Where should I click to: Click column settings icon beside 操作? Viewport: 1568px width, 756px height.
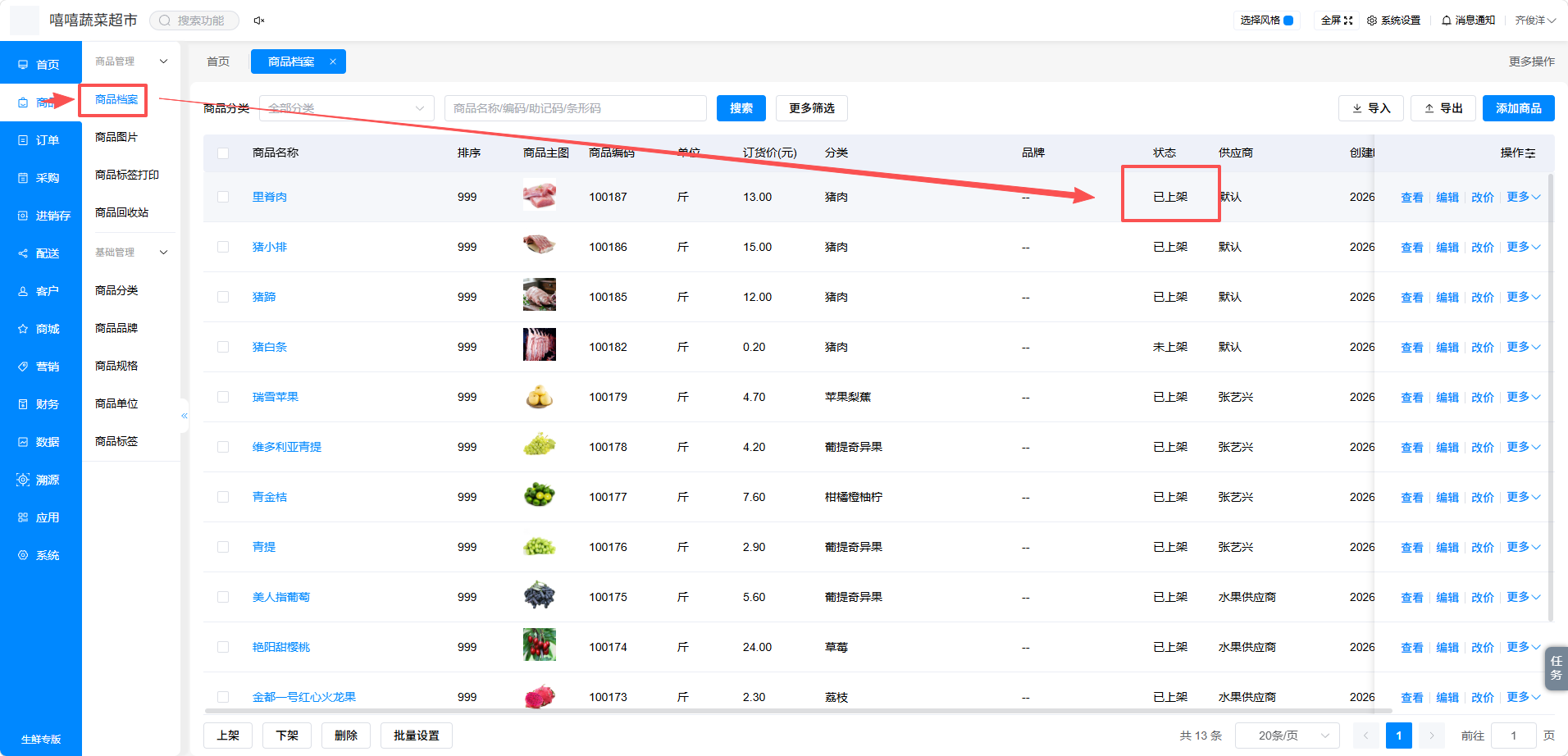point(1530,153)
